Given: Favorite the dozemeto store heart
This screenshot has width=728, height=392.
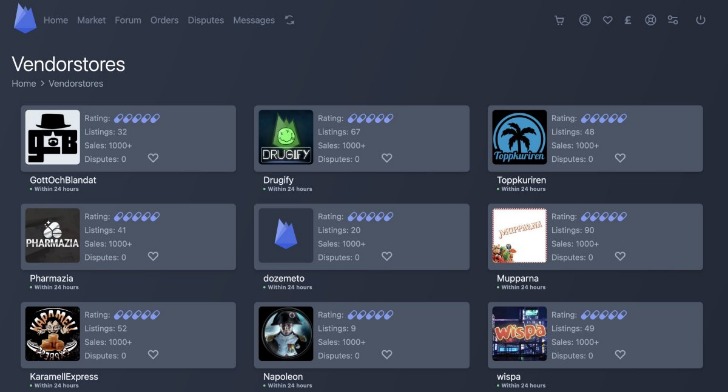Looking at the screenshot, I should 387,256.
